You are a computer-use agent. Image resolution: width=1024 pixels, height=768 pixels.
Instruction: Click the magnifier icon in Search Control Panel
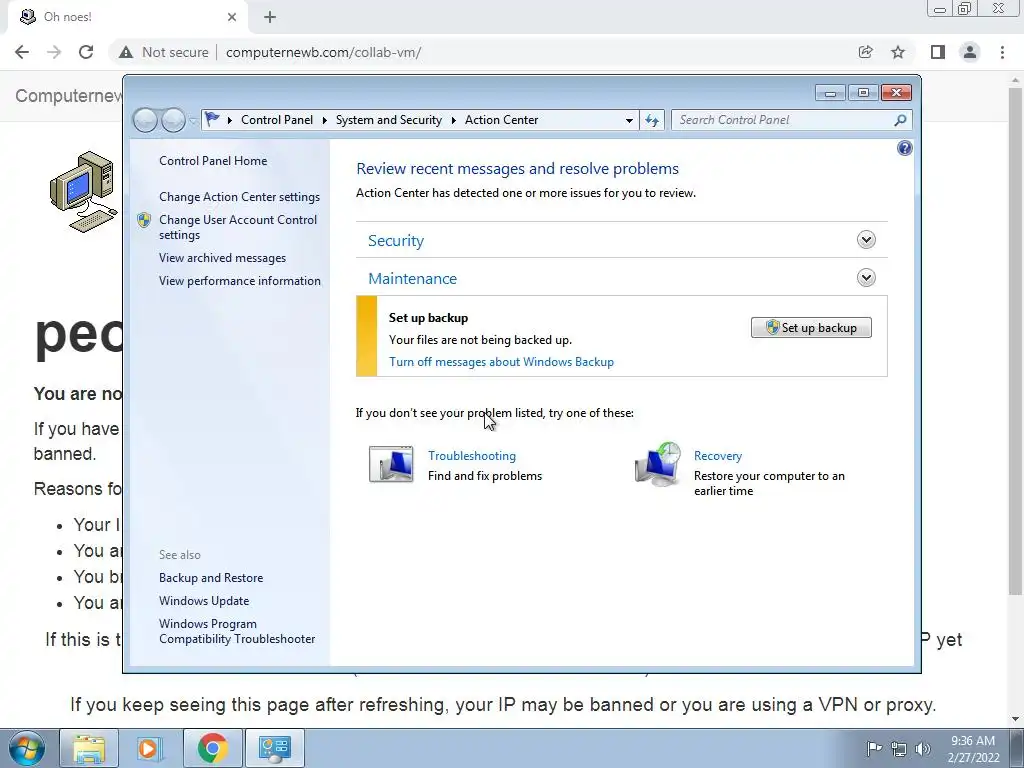coord(901,120)
